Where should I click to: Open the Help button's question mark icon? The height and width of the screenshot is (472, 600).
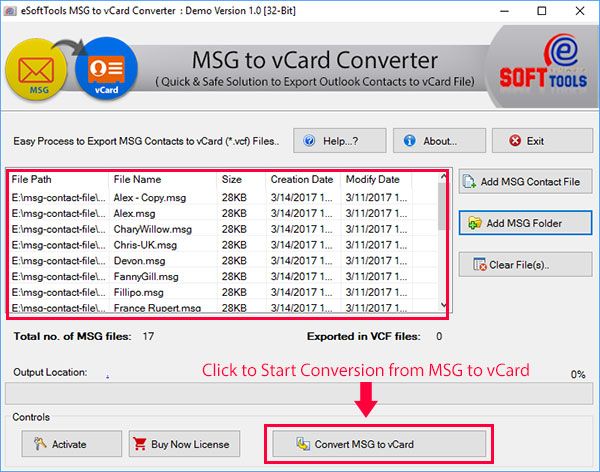[x=309, y=141]
